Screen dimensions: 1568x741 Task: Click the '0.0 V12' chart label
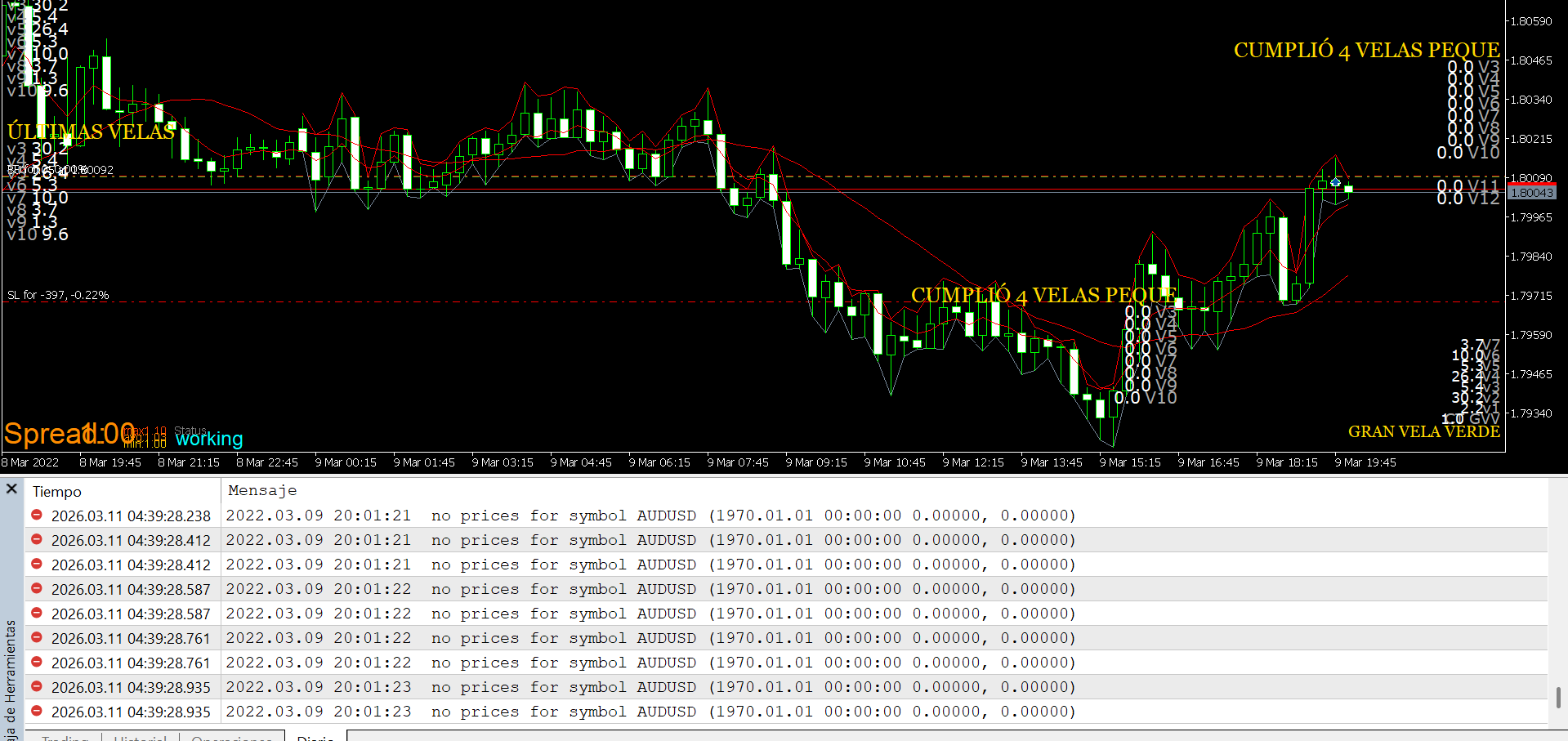pyautogui.click(x=1468, y=199)
